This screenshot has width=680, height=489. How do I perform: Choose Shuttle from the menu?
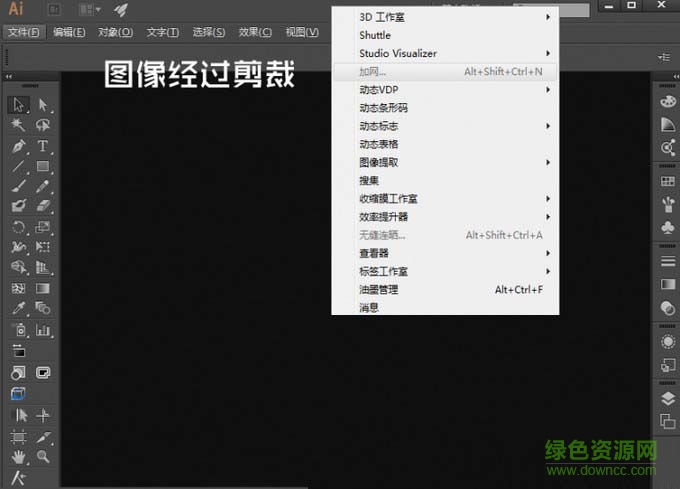coord(445,36)
